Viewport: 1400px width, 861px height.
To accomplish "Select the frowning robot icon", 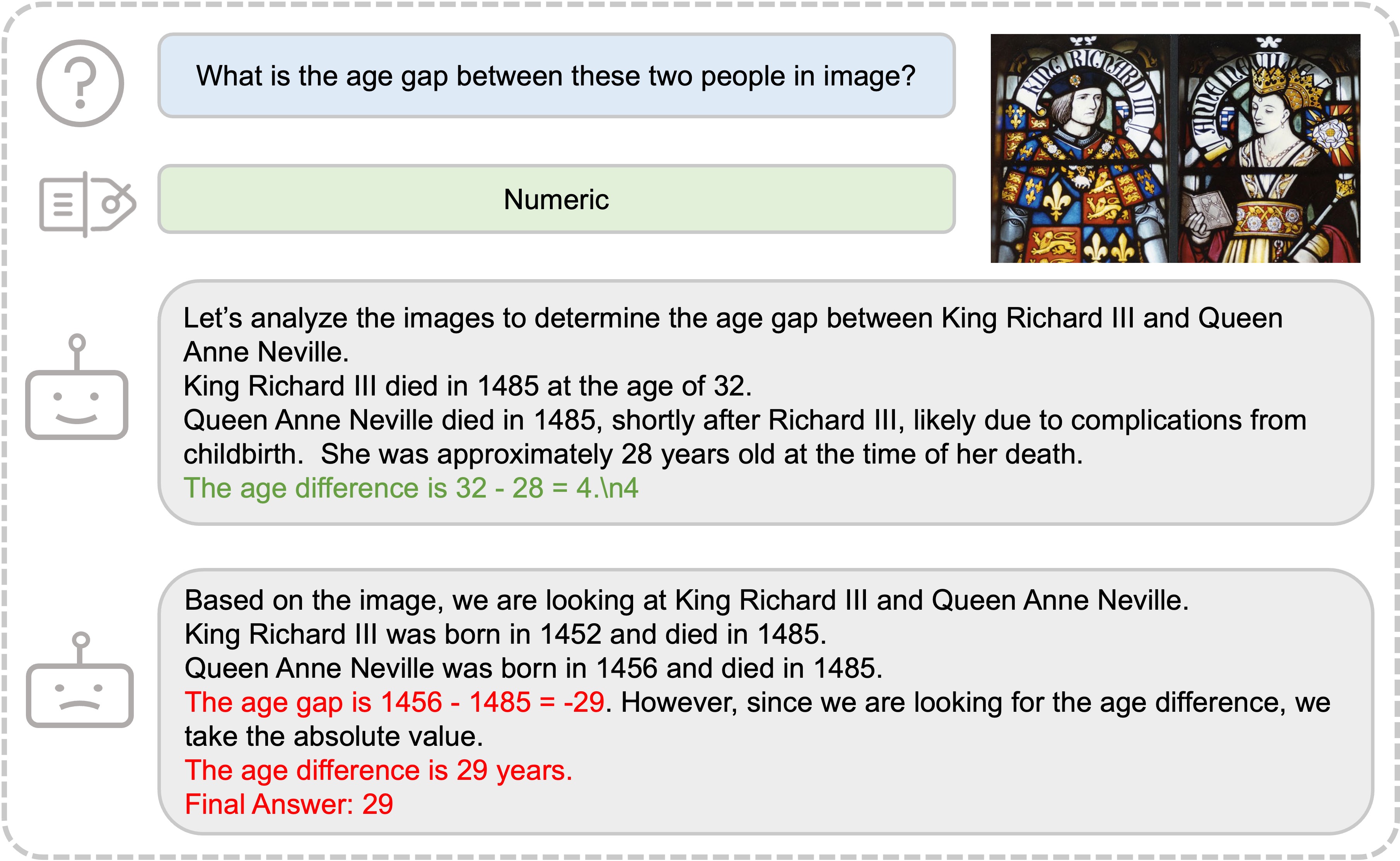I will click(80, 679).
